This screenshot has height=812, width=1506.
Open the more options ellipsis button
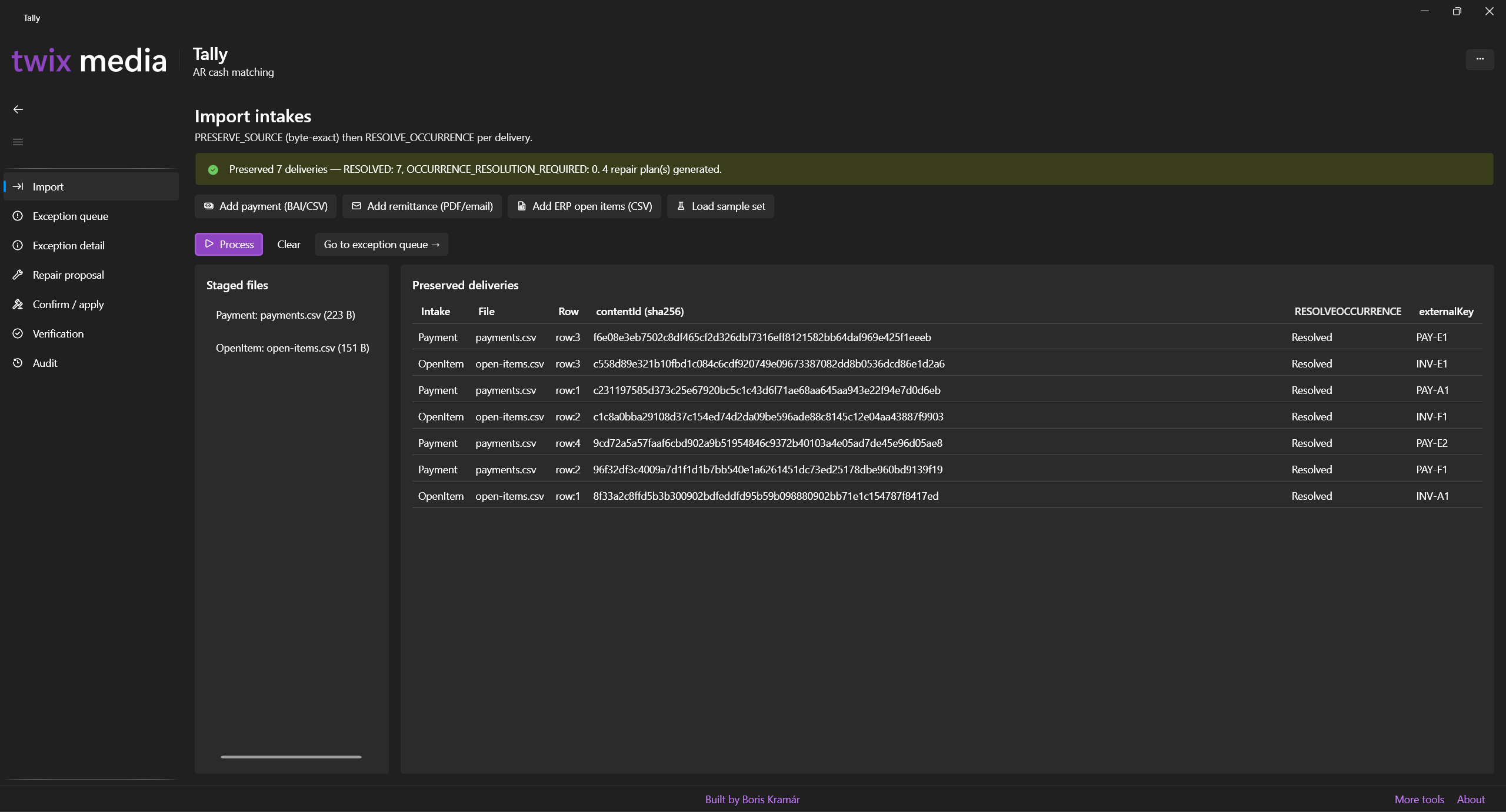(1480, 59)
